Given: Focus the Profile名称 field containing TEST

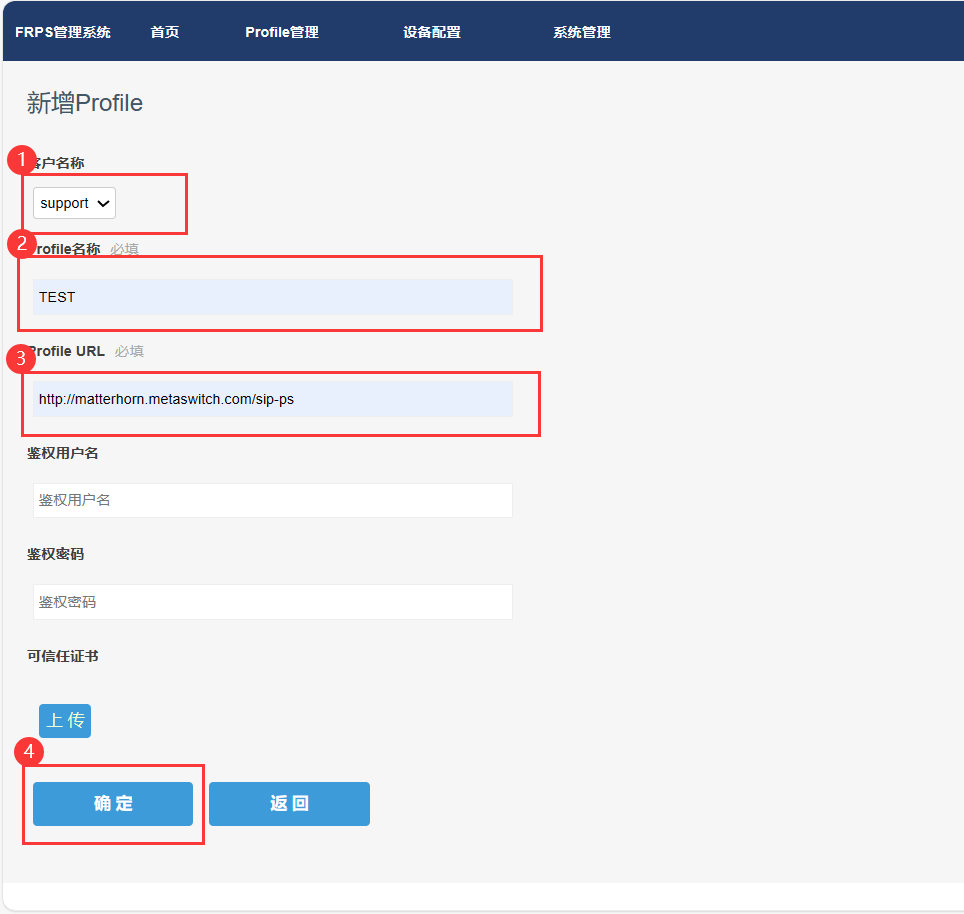Looking at the screenshot, I should point(272,297).
